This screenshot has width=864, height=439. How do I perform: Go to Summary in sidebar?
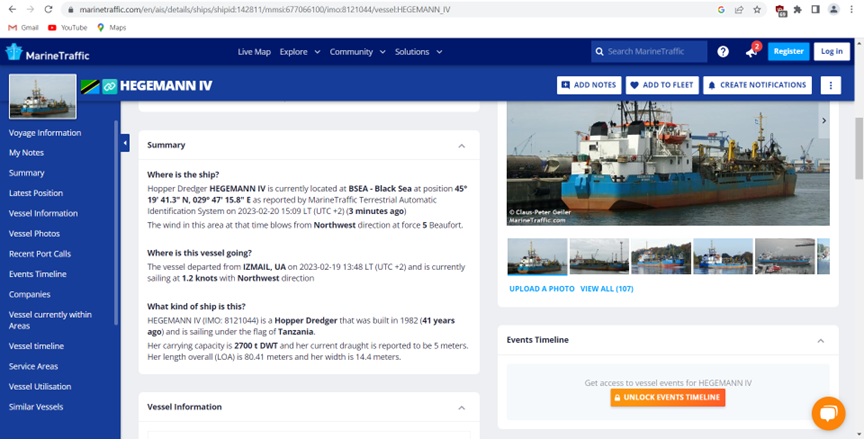tap(26, 173)
